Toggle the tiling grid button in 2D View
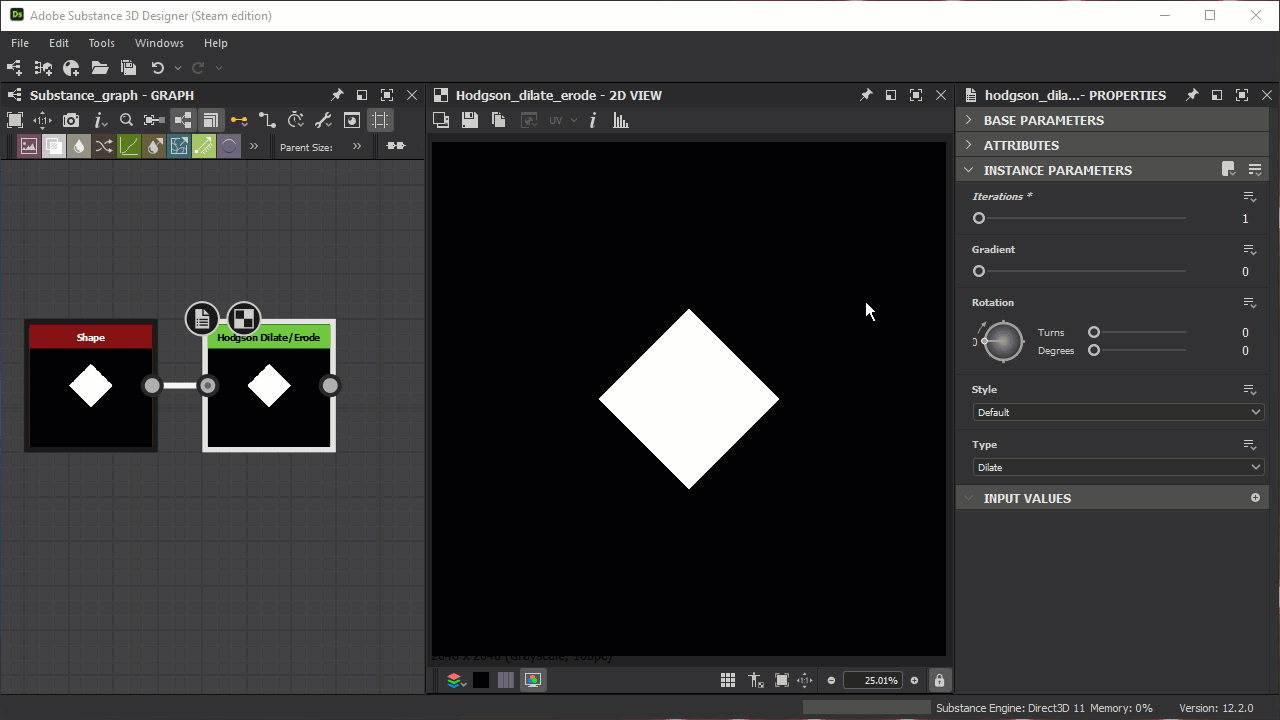Image resolution: width=1280 pixels, height=720 pixels. point(728,680)
